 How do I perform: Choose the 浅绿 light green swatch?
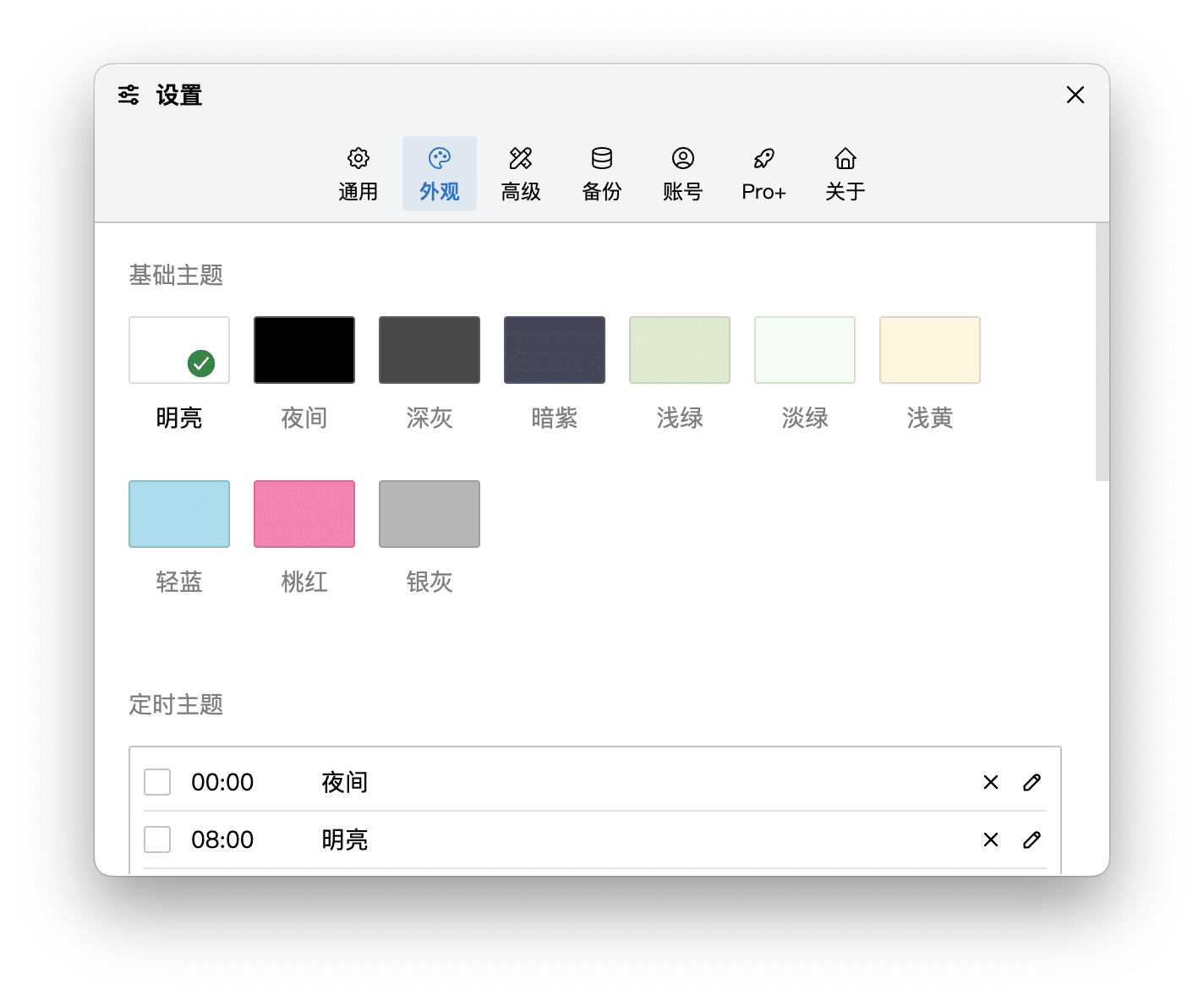pos(680,350)
